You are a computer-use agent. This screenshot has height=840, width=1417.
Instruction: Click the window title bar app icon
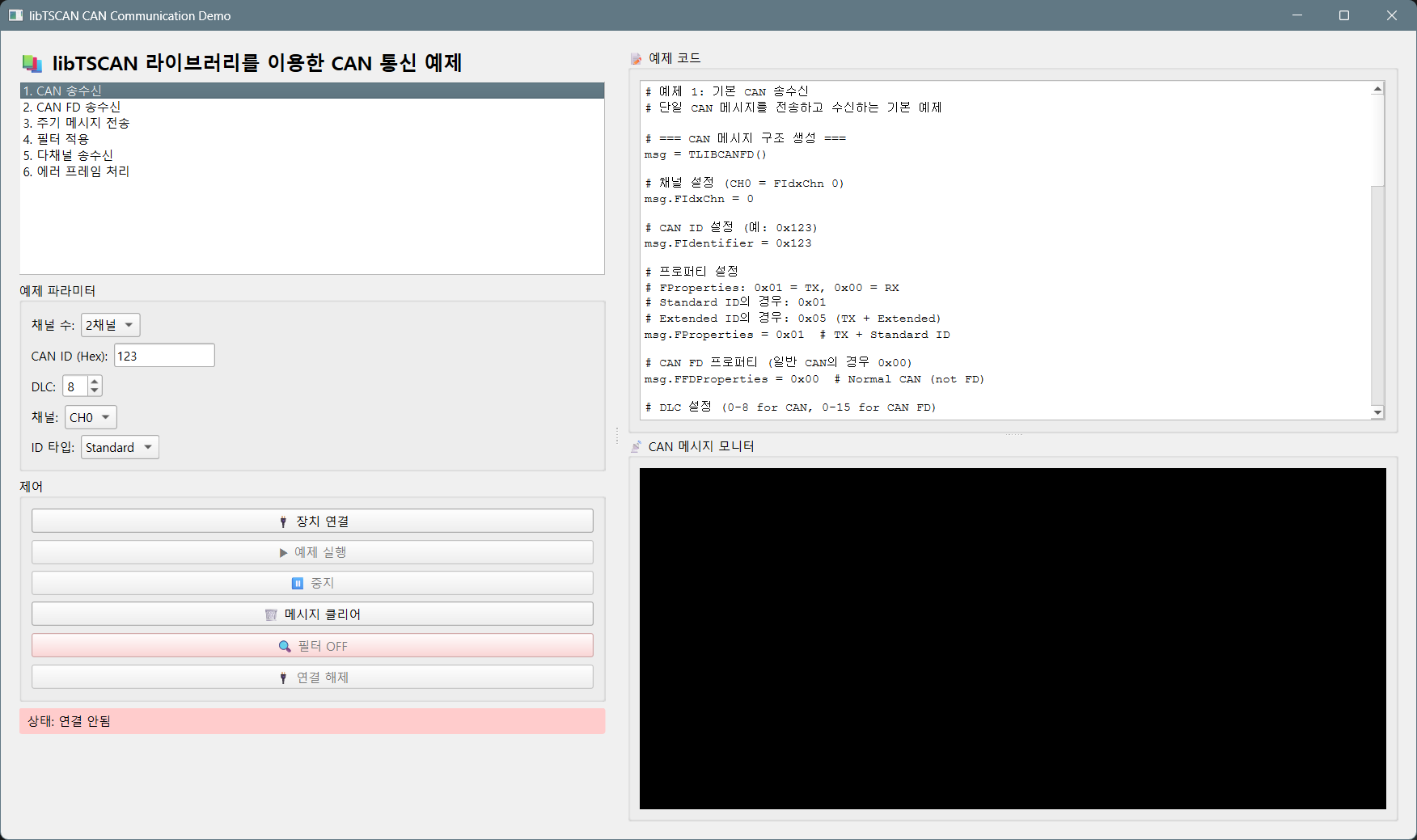coord(15,15)
